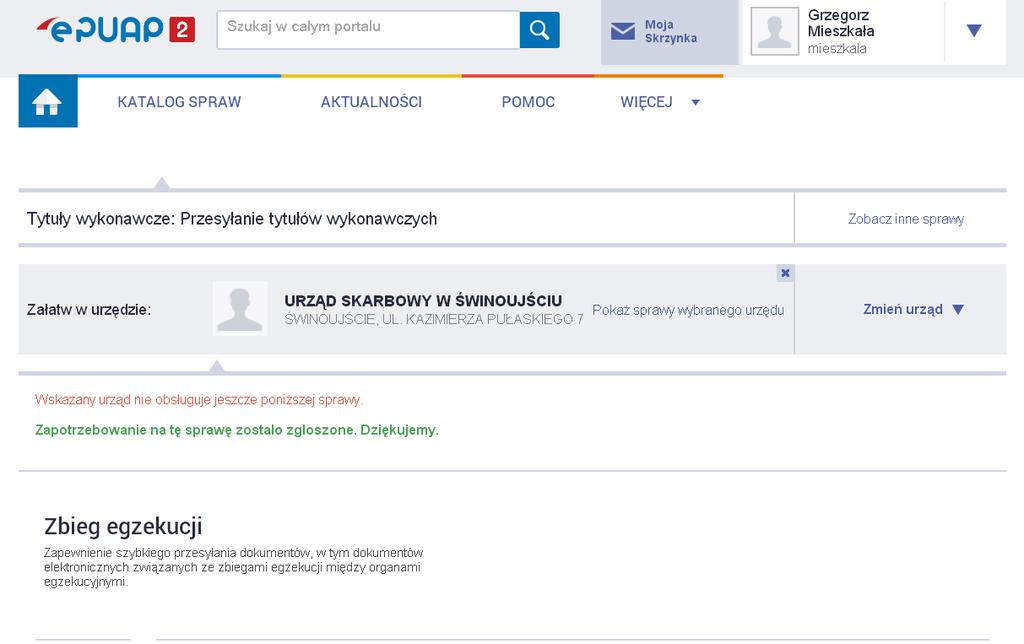The height and width of the screenshot is (644, 1024).
Task: Click the magnifier search button
Action: click(539, 30)
